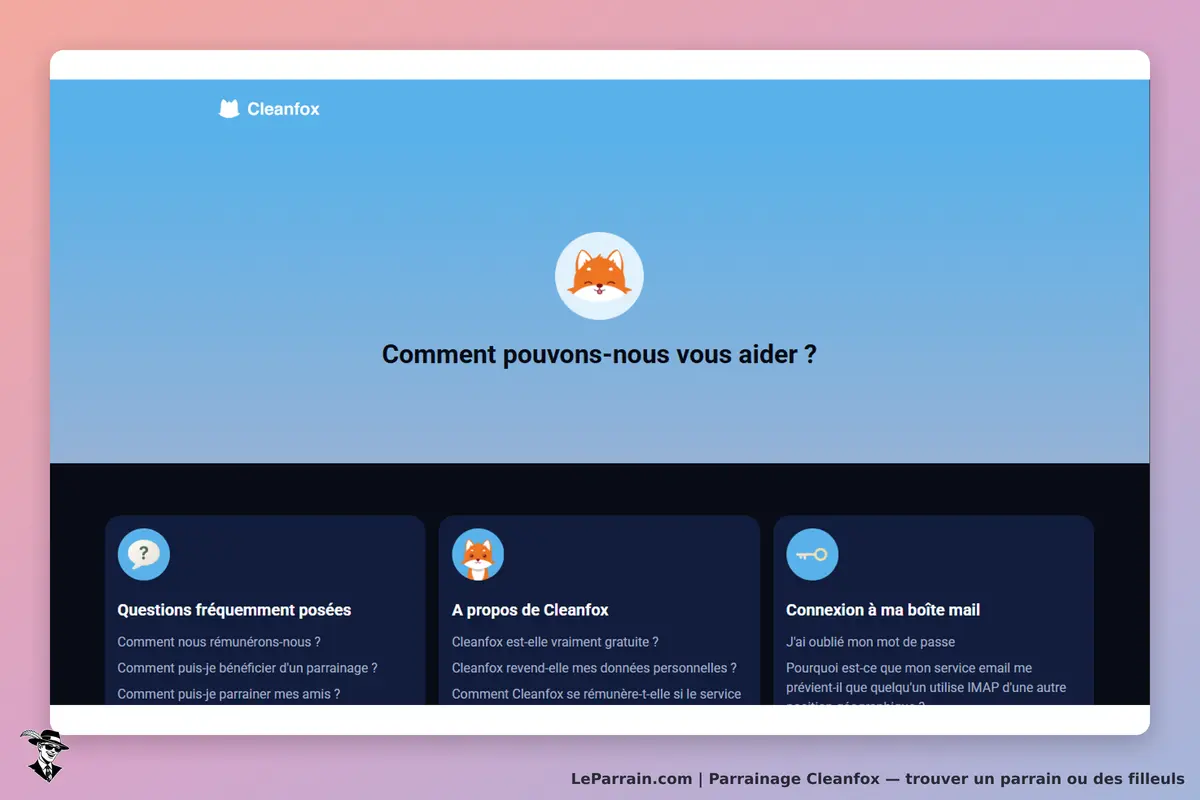The width and height of the screenshot is (1200, 800).
Task: Open 'Comment puis-je bénéficier d'un parrainage ?'
Action: 247,668
